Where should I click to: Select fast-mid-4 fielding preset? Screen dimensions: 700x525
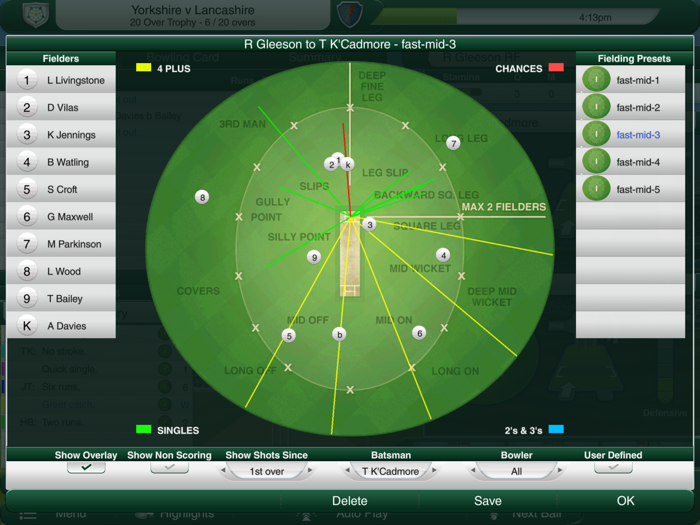(630, 161)
